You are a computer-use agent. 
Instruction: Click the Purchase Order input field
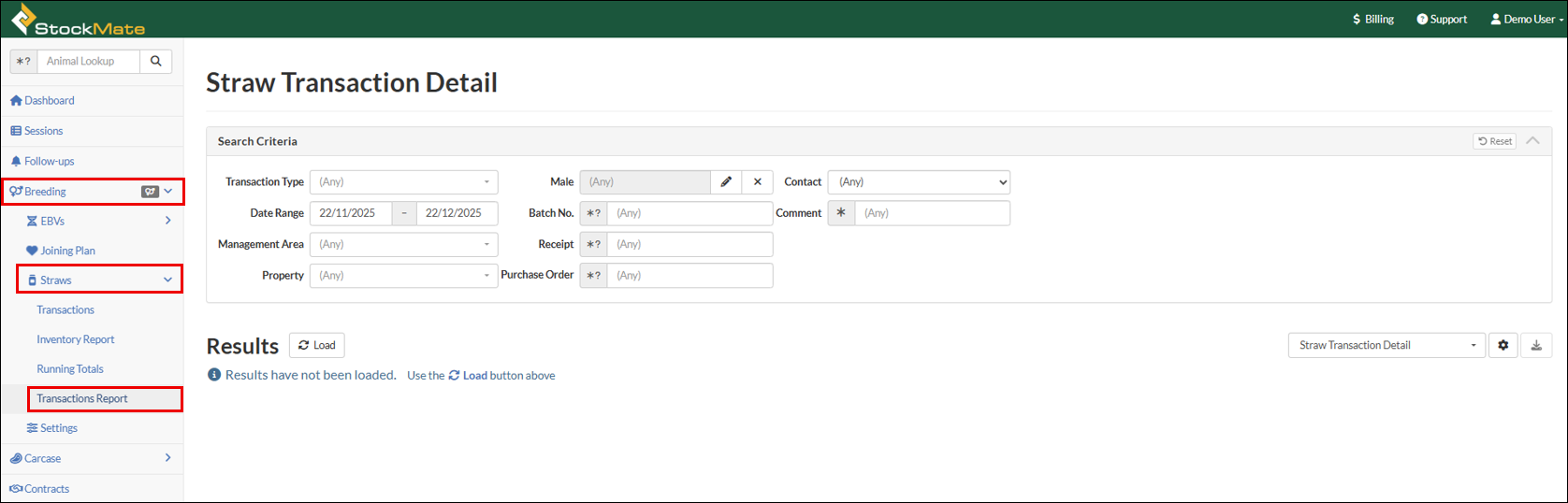coord(690,276)
